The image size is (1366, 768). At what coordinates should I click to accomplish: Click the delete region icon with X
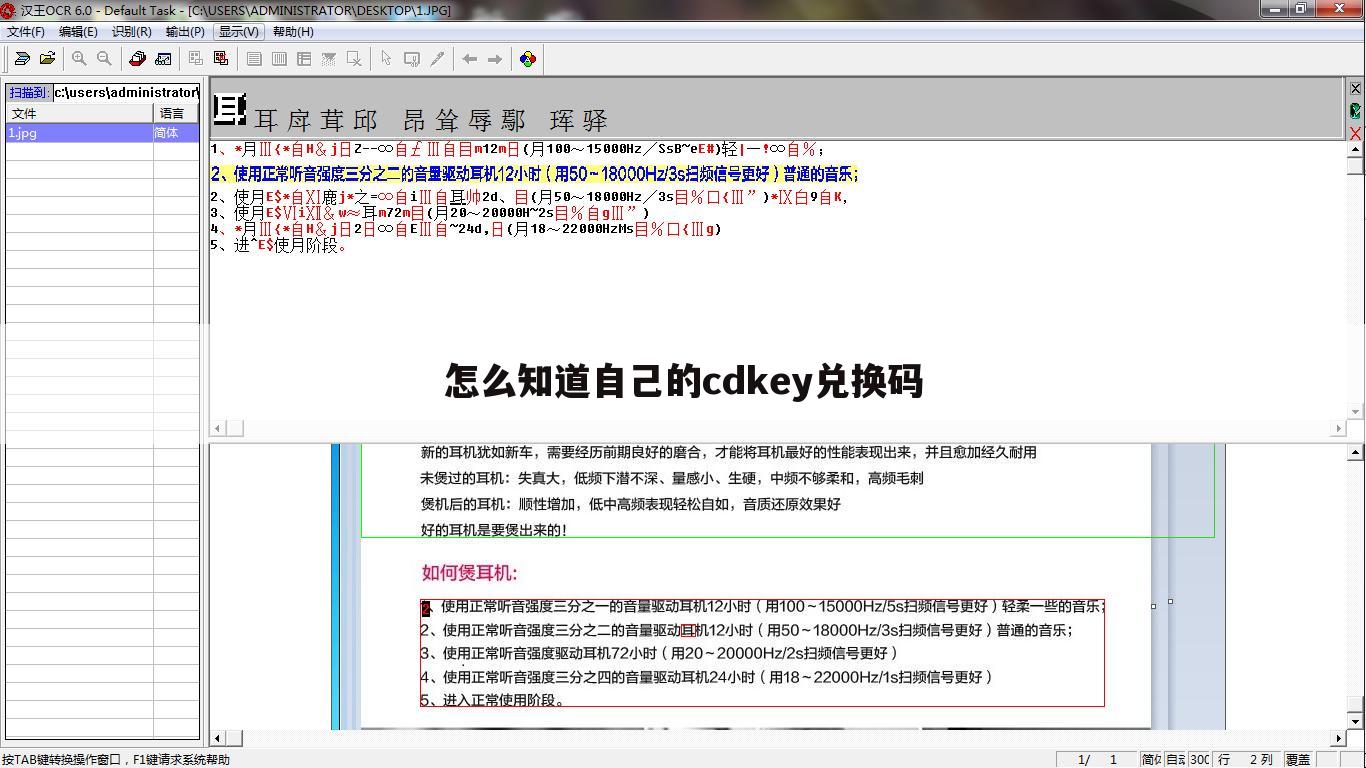[x=354, y=59]
